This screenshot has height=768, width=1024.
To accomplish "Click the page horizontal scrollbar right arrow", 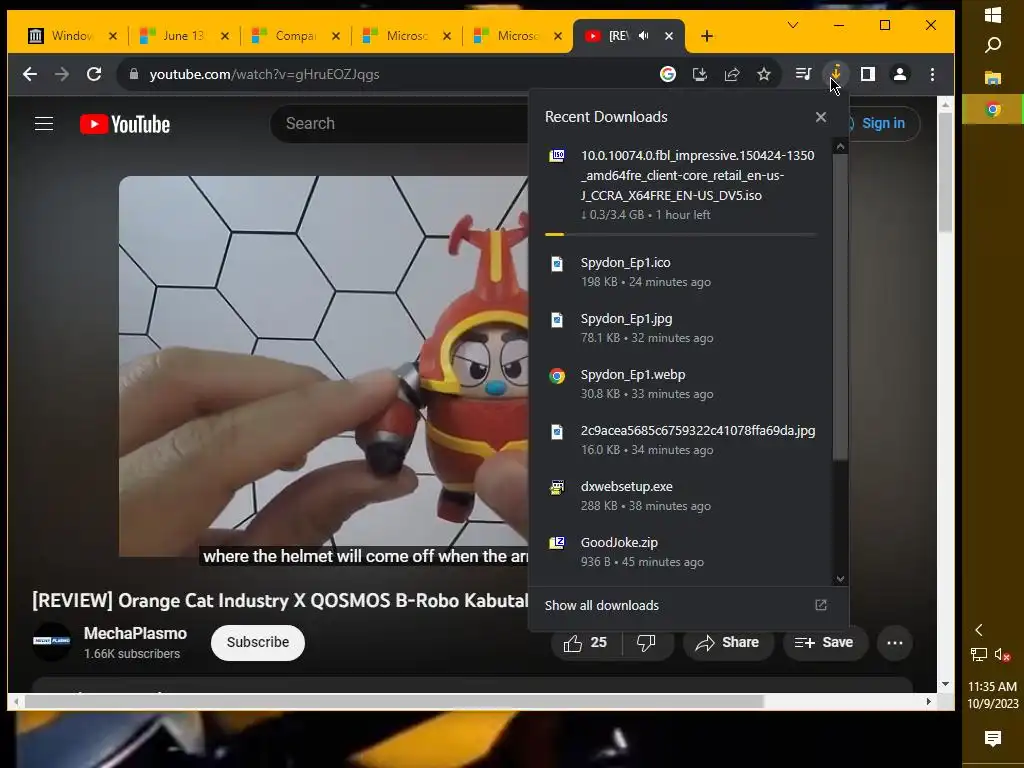I will point(929,701).
